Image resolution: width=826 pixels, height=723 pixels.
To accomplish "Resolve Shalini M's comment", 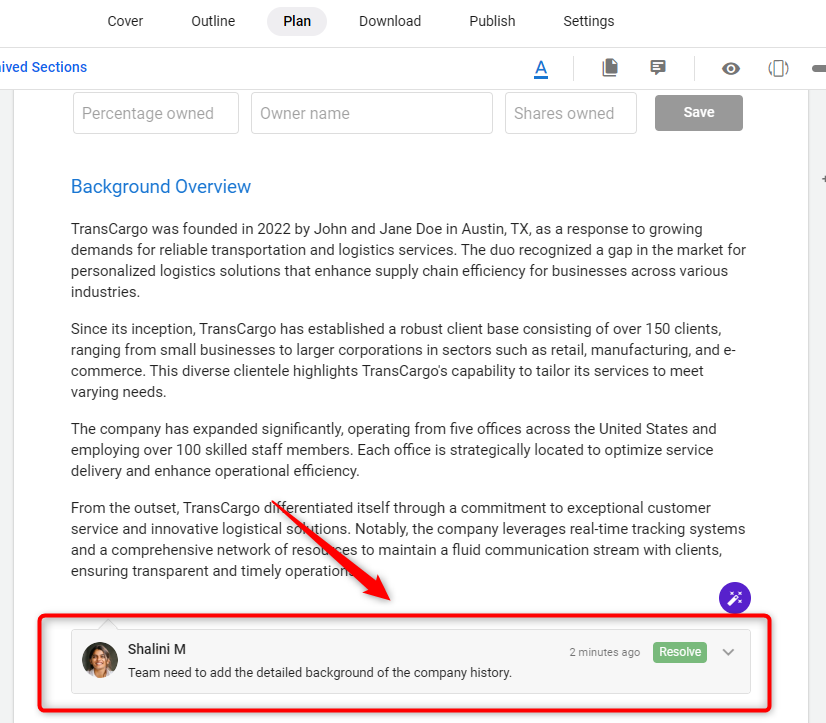I will [680, 652].
